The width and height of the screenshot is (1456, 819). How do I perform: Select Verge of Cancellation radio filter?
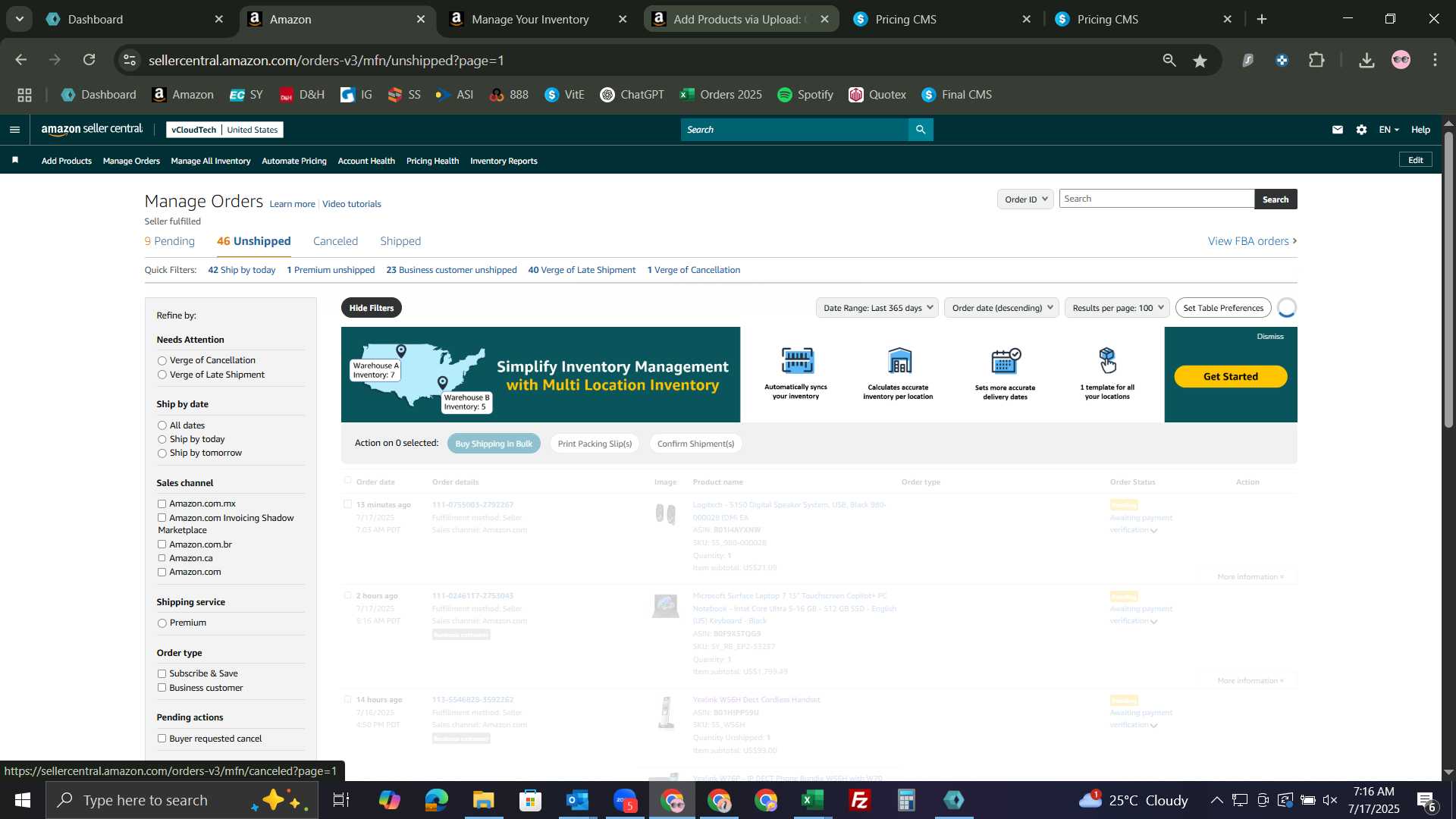[x=162, y=361]
